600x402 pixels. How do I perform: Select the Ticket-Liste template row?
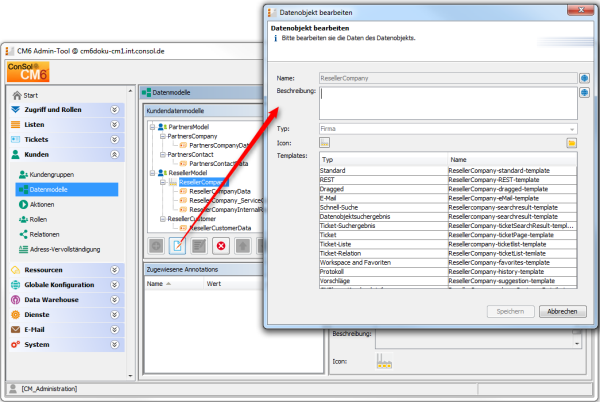click(448, 244)
